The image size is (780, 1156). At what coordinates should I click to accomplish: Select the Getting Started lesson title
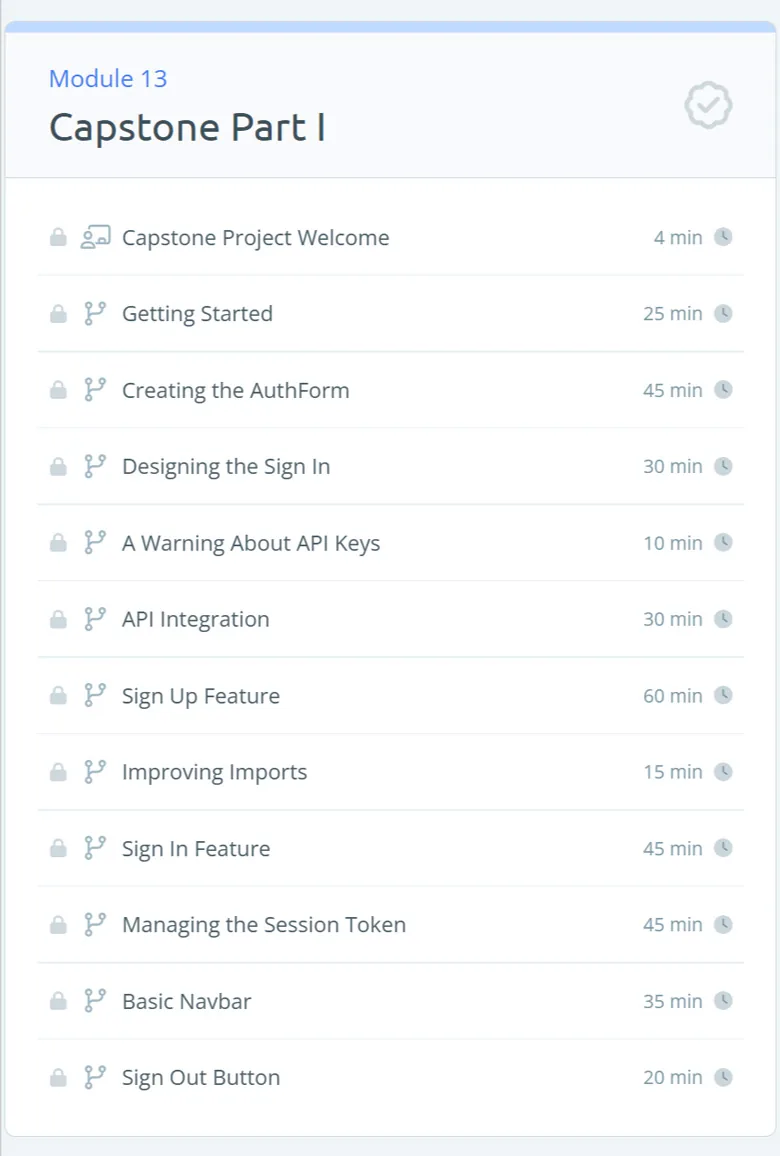click(198, 313)
